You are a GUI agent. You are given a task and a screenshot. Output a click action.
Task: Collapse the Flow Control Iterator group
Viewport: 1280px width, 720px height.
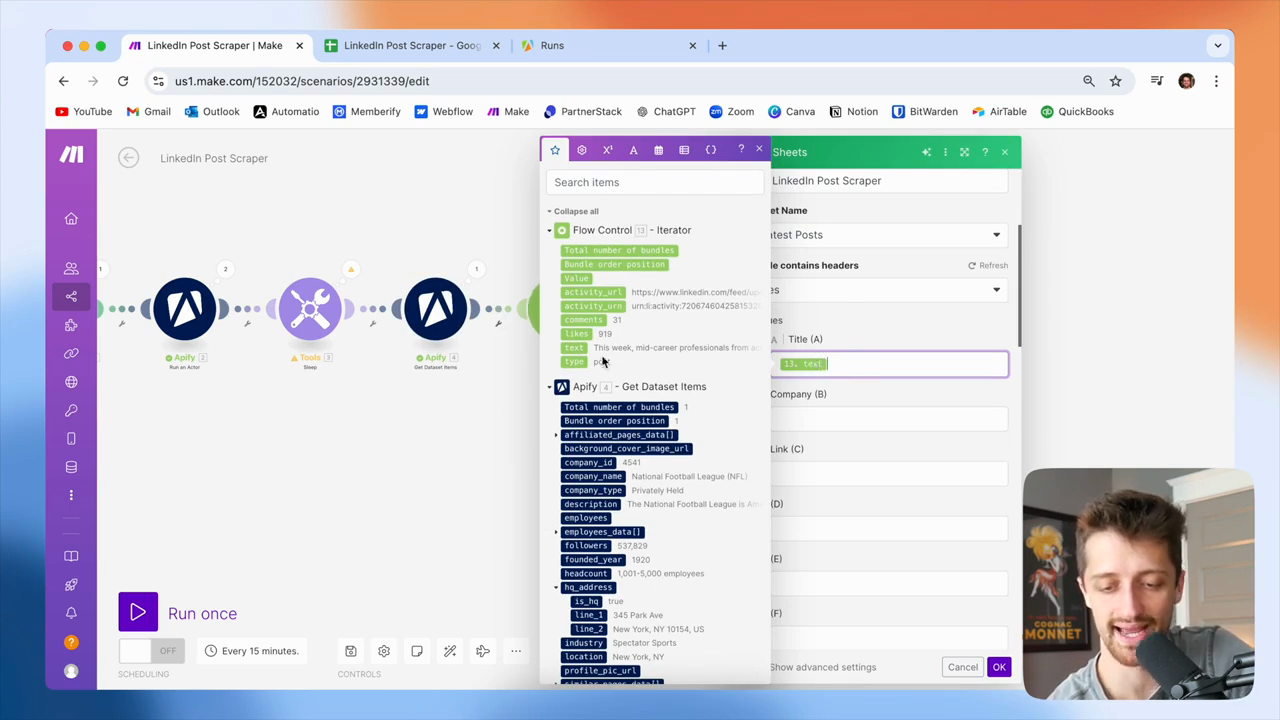[549, 230]
